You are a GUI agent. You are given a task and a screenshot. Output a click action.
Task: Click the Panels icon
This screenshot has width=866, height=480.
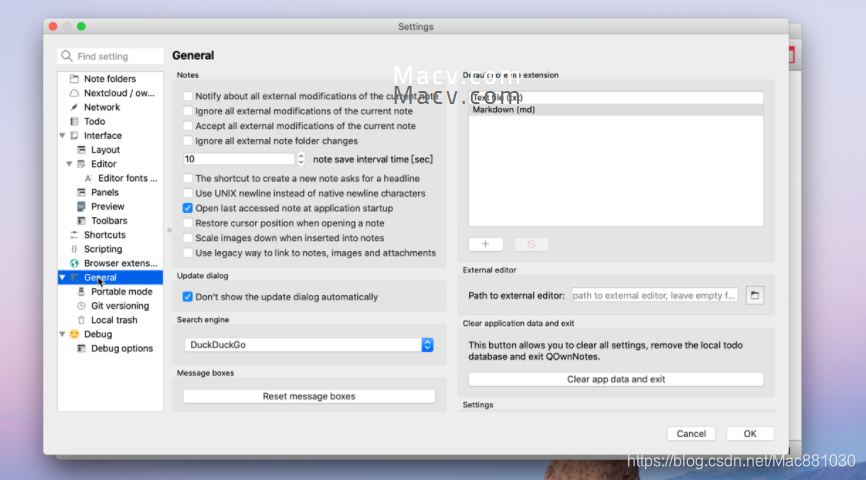coord(81,192)
